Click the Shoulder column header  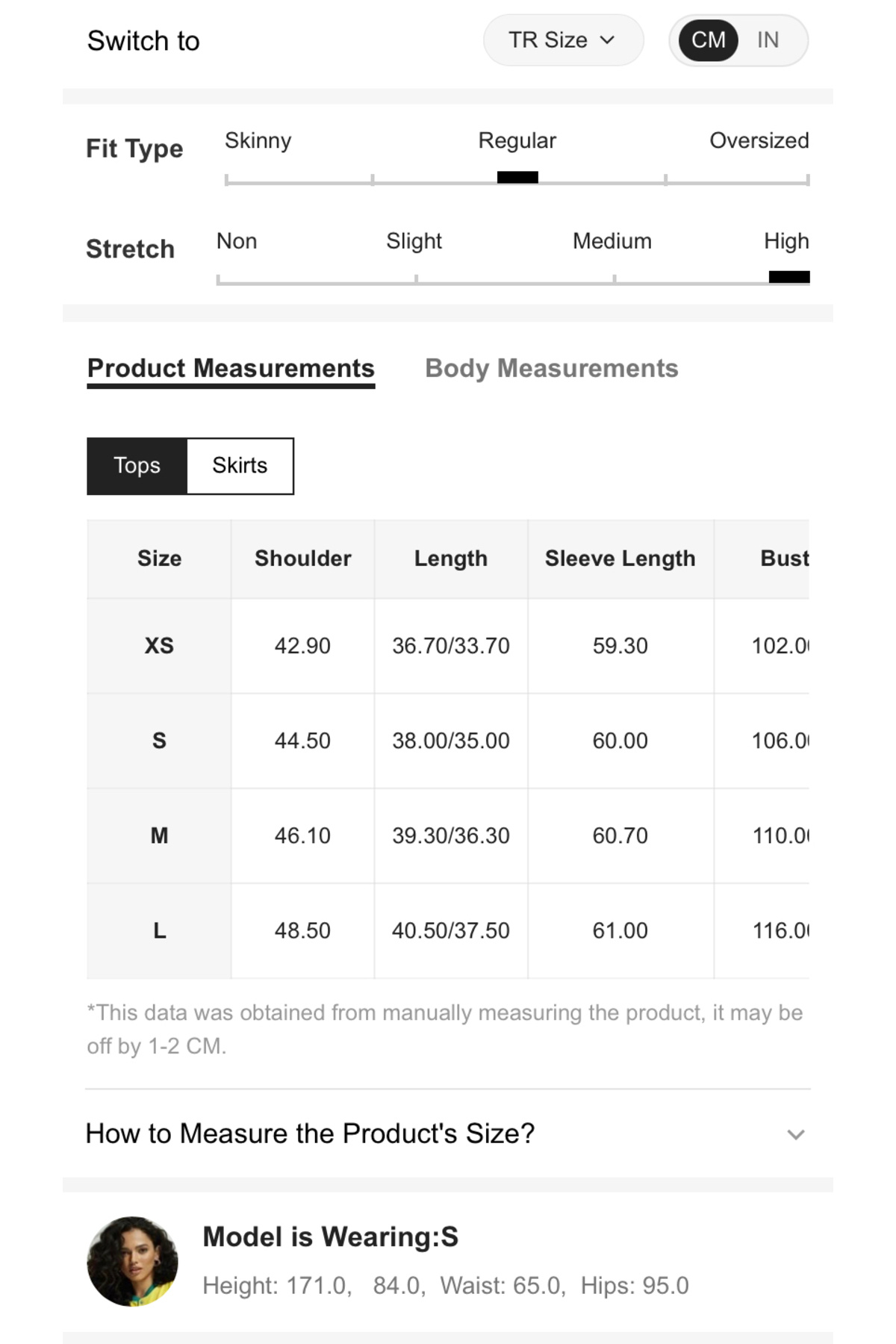click(302, 559)
